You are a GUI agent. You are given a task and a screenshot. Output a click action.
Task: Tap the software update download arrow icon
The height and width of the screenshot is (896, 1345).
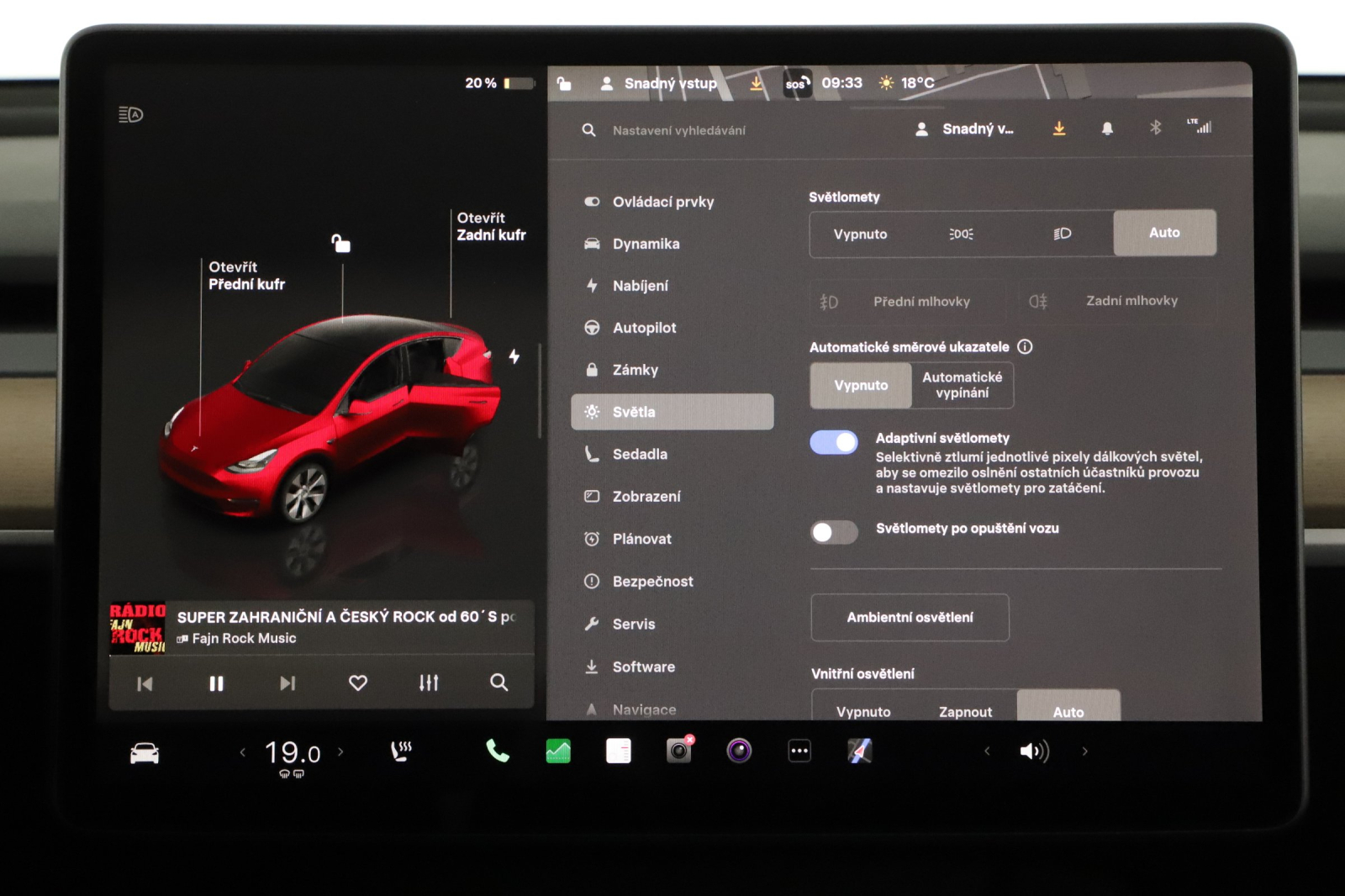pyautogui.click(x=1059, y=128)
